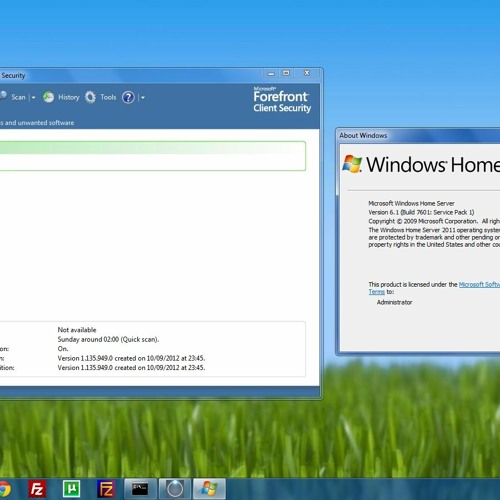Click the About Windows title bar
Image resolution: width=500 pixels, height=500 pixels.
click(418, 135)
